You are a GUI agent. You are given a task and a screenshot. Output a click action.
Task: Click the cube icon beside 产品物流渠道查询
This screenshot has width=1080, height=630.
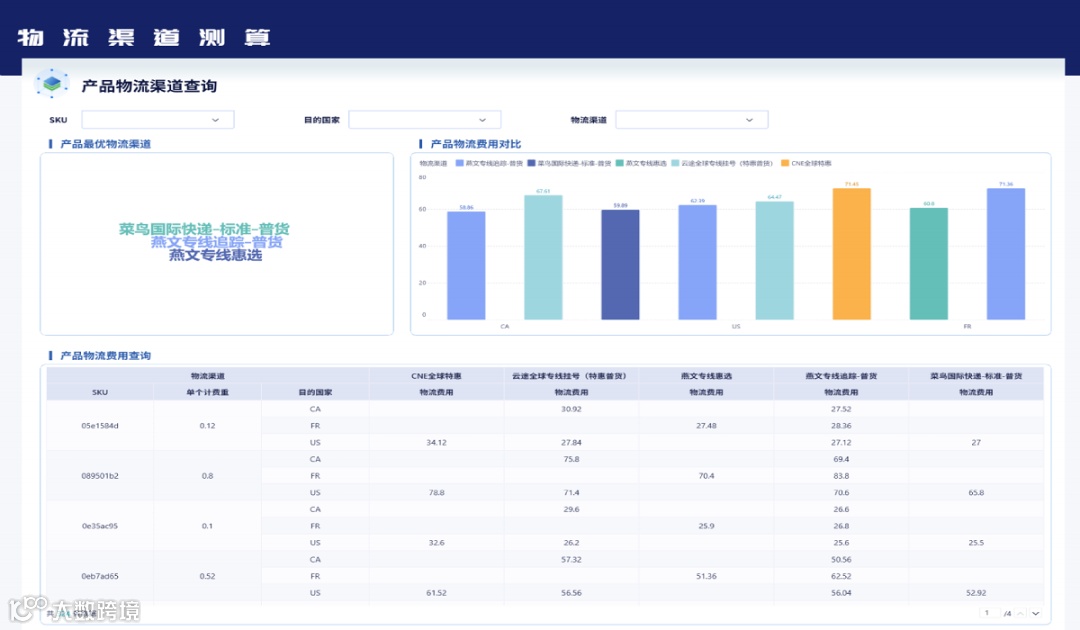(x=52, y=83)
